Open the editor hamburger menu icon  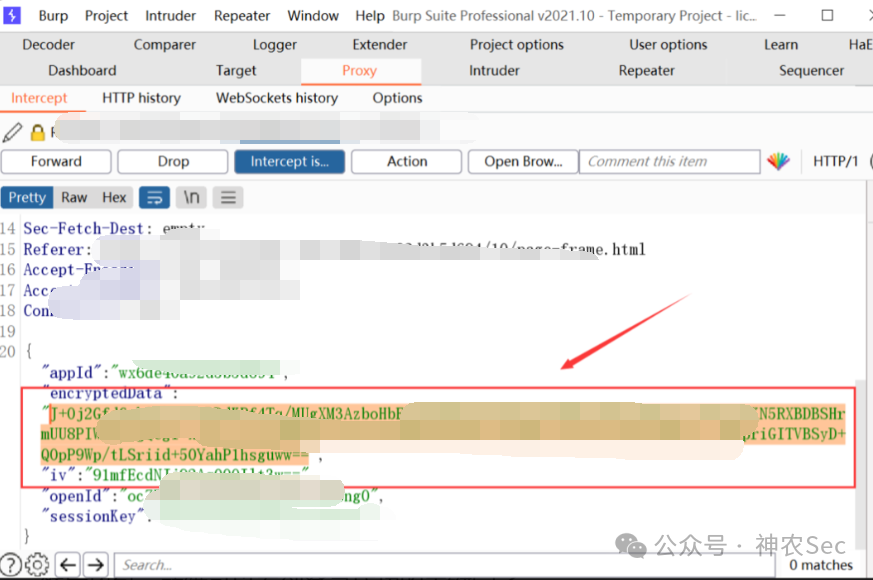[x=228, y=198]
